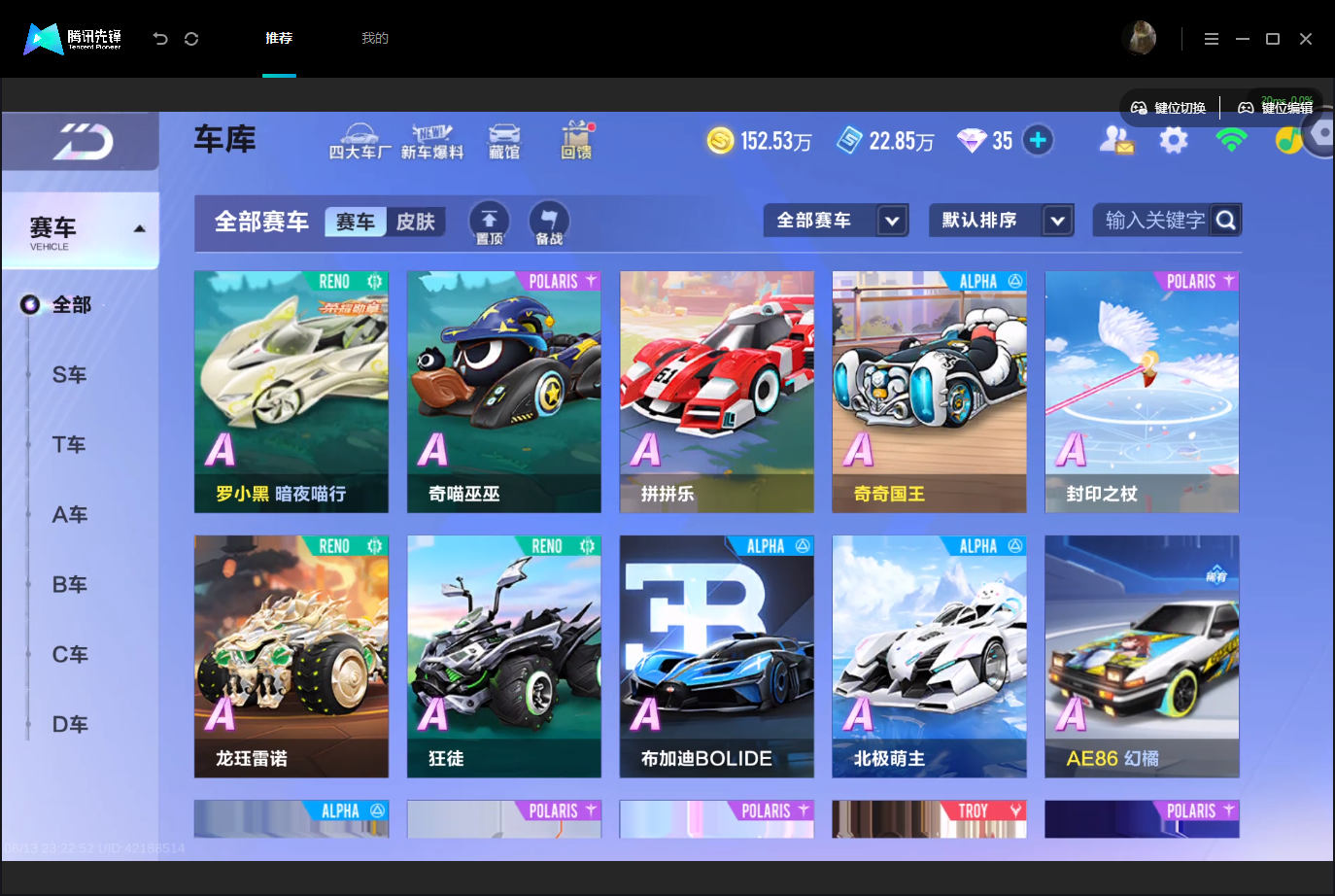The width and height of the screenshot is (1335, 896).
Task: Open friends and mail icon
Action: 1116,141
